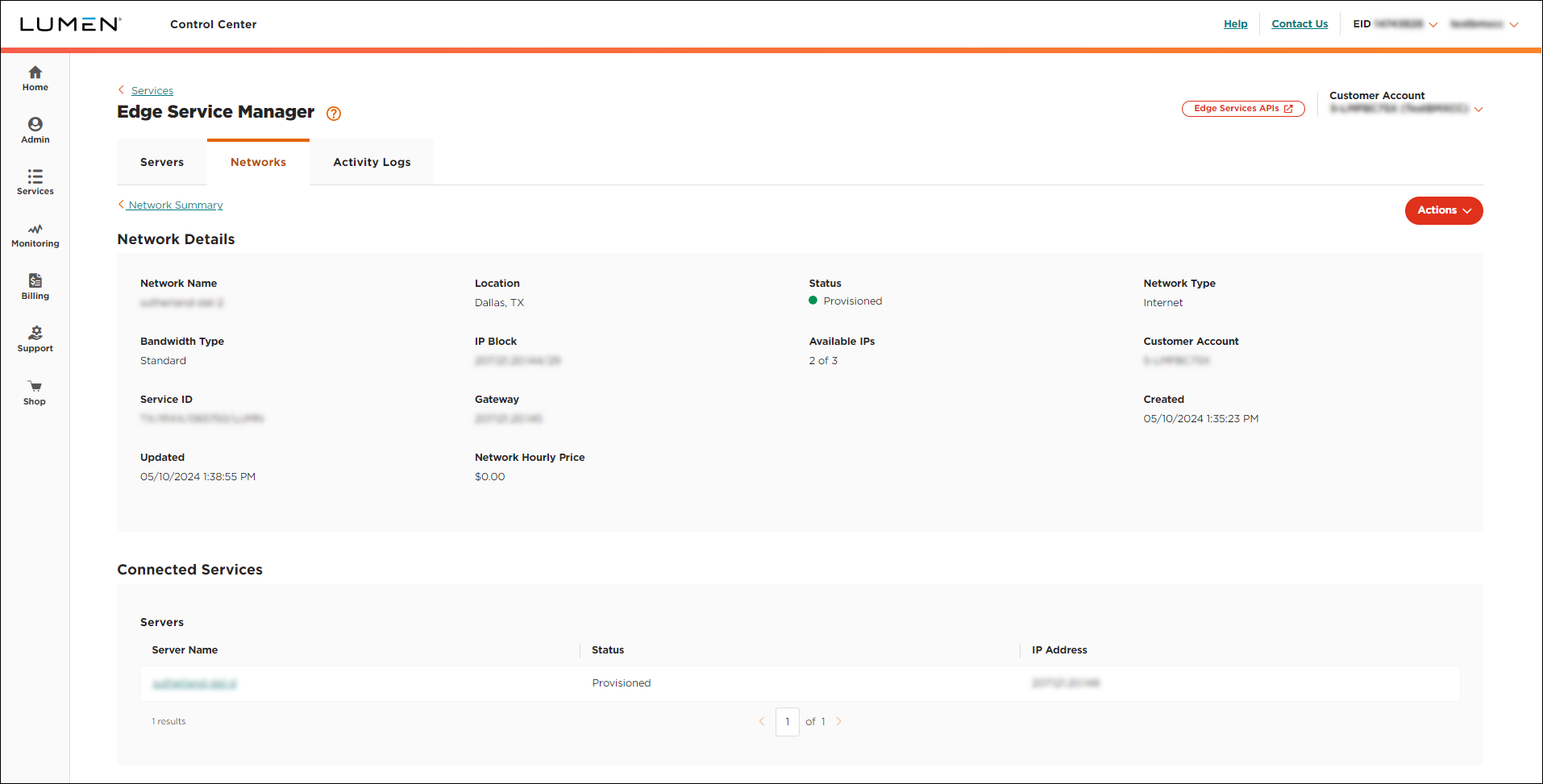Click the Standard bandwidth type value
Image resolution: width=1543 pixels, height=784 pixels.
click(x=163, y=361)
